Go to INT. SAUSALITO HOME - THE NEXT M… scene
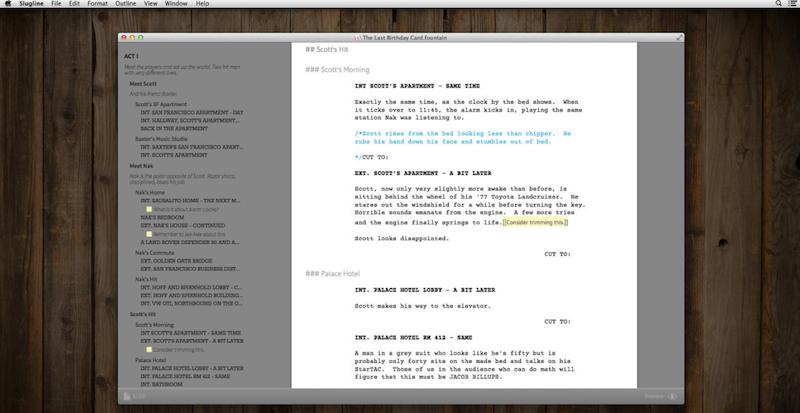Image resolution: width=800 pixels, height=413 pixels. click(190, 201)
